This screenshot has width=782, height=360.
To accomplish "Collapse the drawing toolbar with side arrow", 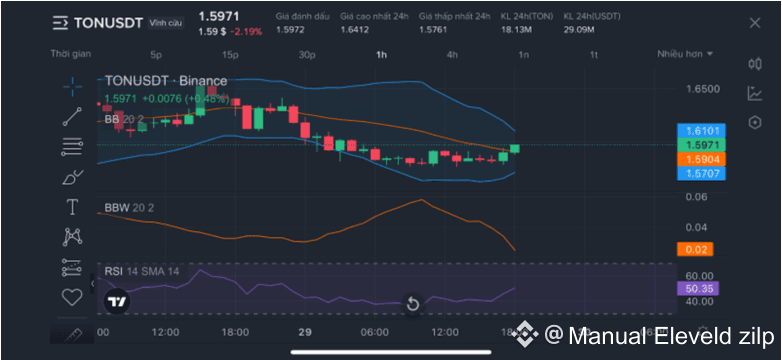I will point(92,284).
